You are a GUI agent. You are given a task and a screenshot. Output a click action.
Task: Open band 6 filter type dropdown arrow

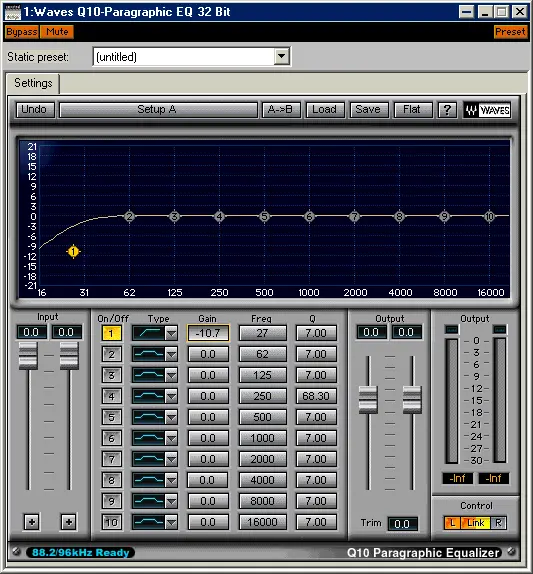[x=171, y=438]
